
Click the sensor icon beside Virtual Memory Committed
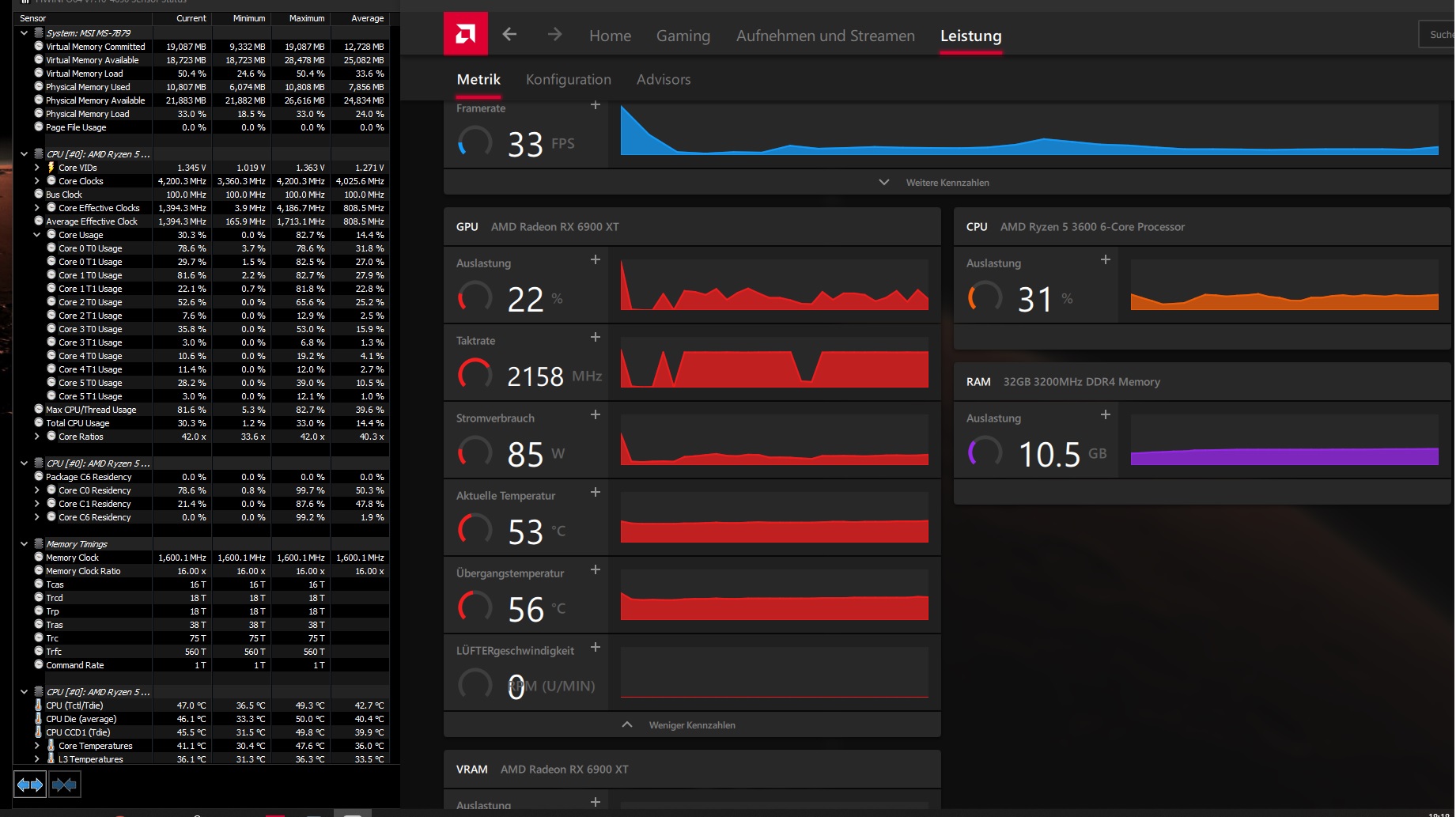39,47
